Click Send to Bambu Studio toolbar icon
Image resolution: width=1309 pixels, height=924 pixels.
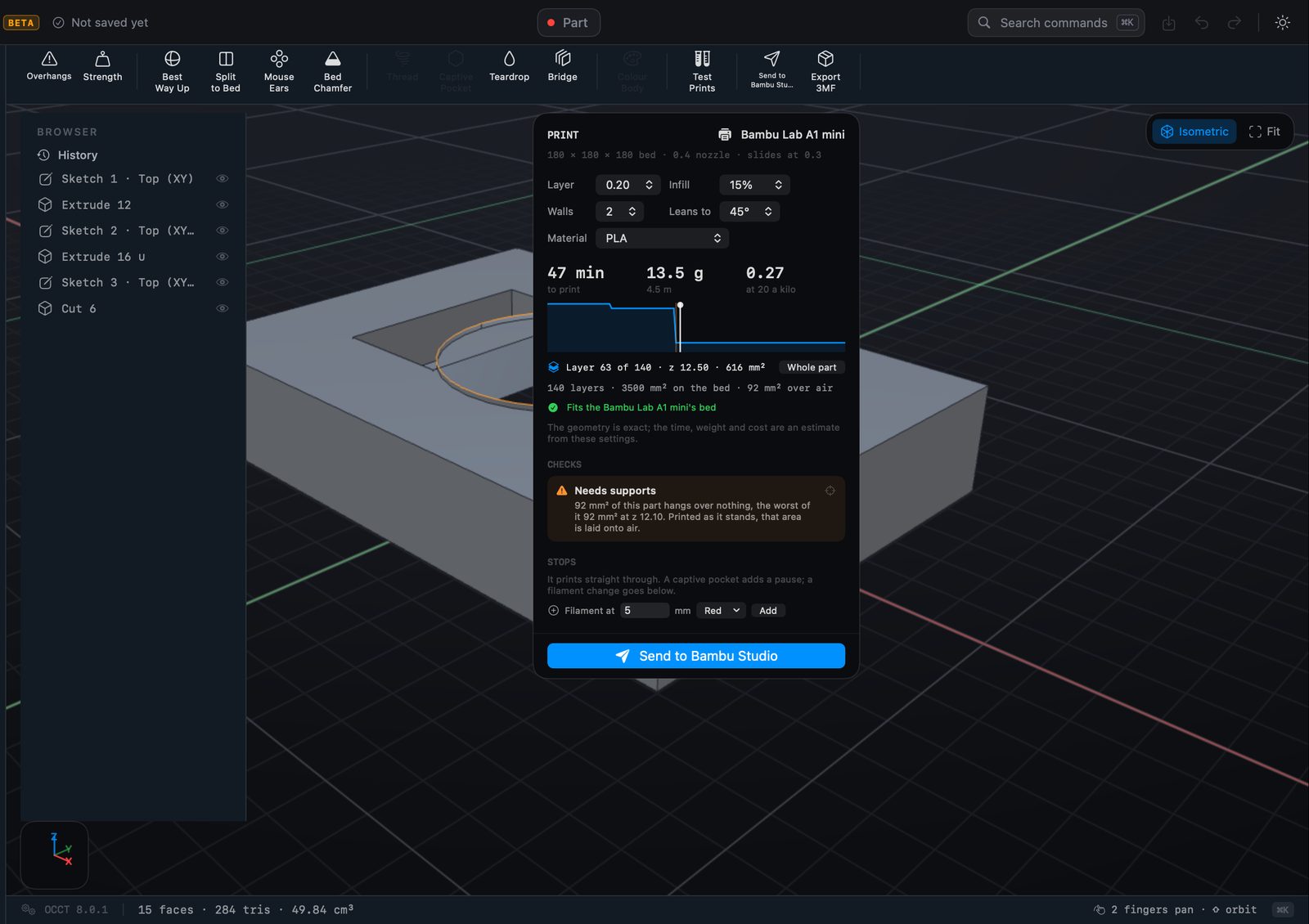click(x=771, y=70)
